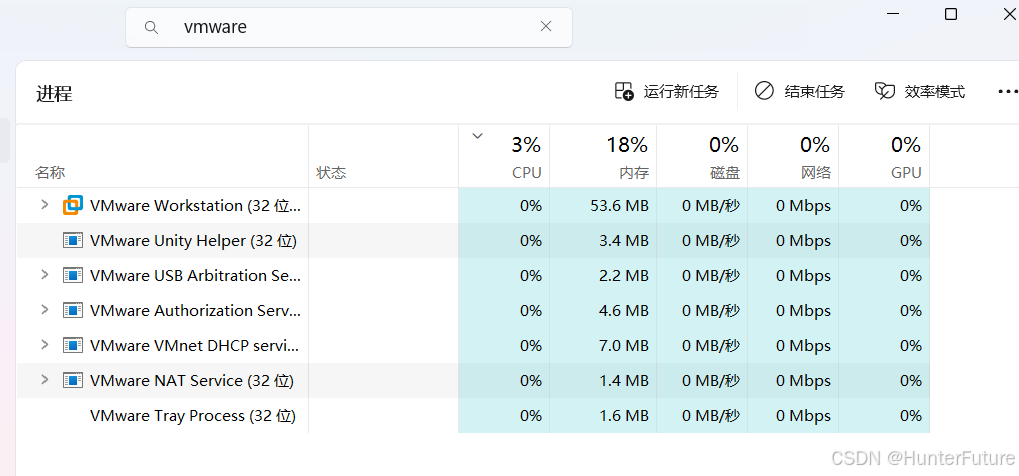Click the 2.2 MB memory value
1019x476 pixels.
pyautogui.click(x=624, y=275)
